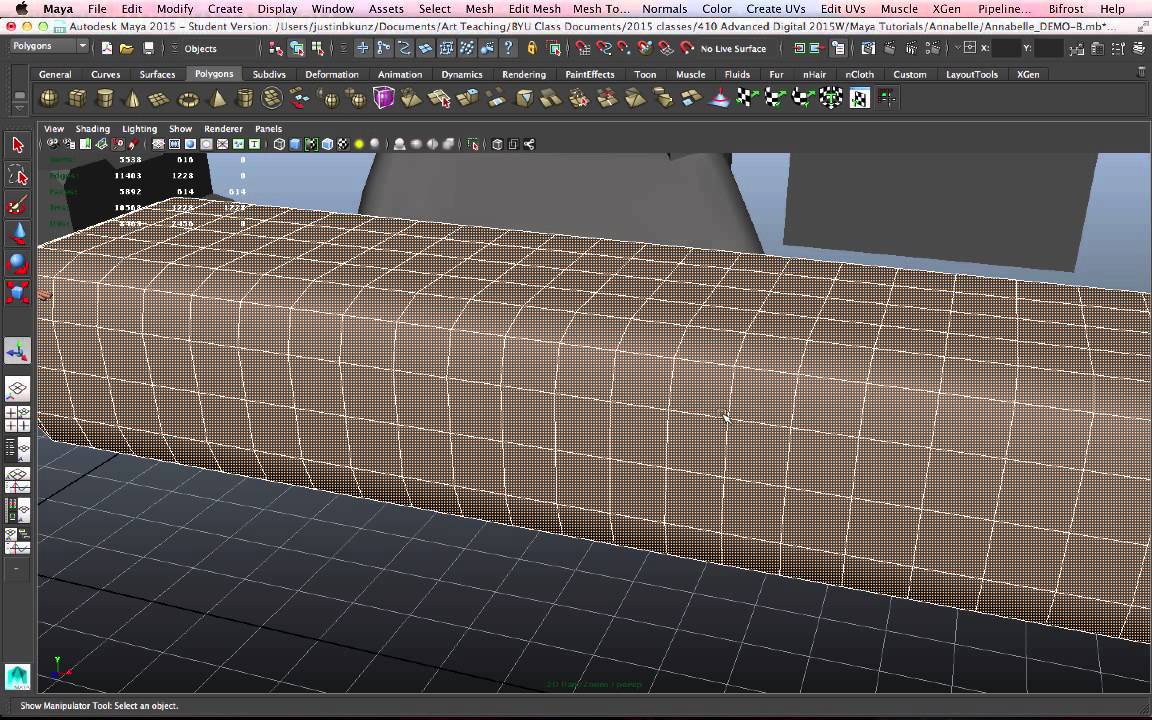Choose the Select tool arrow
1152x720 pixels.
click(18, 145)
